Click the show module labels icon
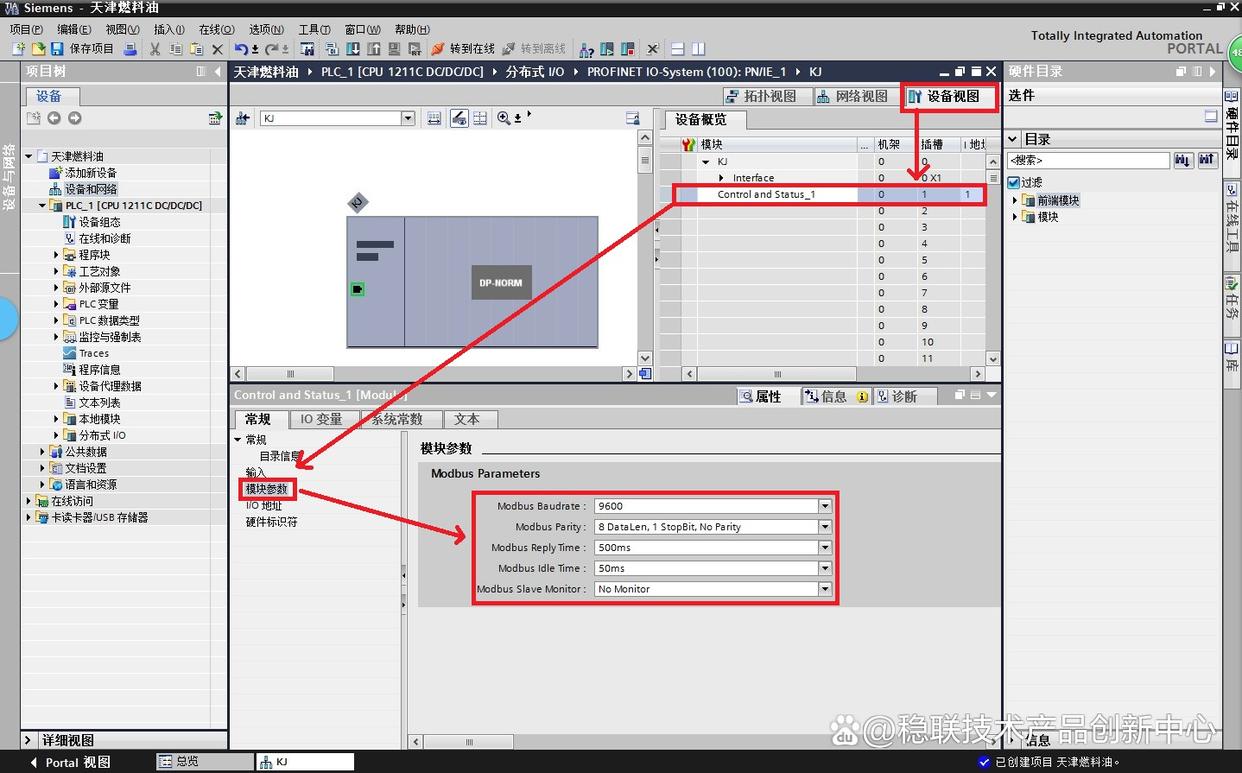 point(459,118)
